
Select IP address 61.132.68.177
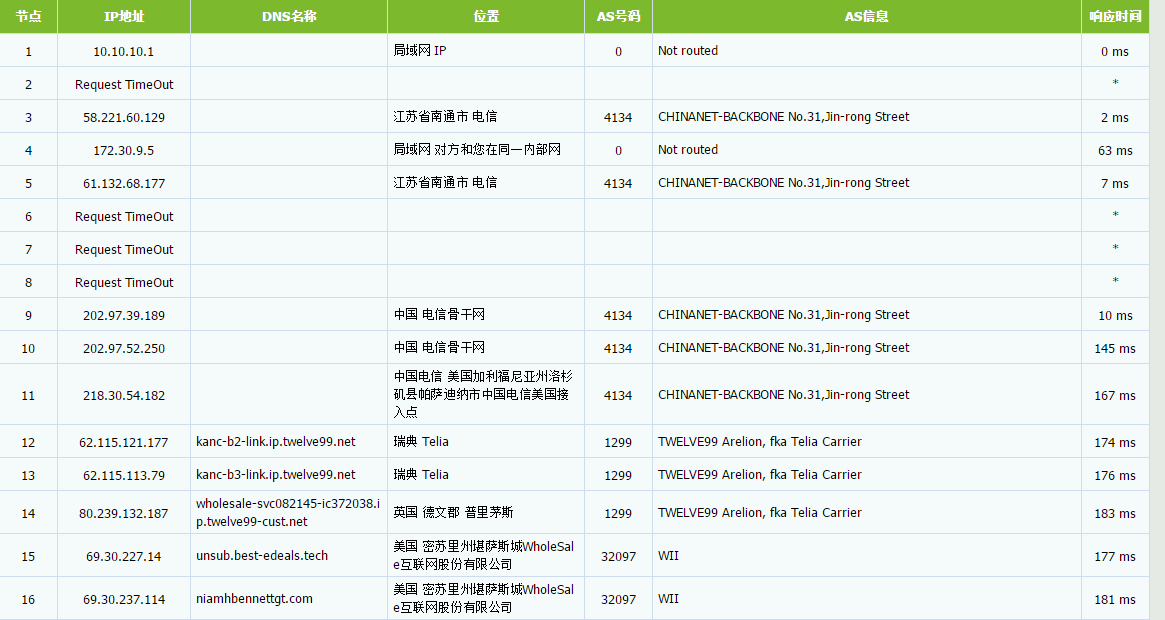(124, 184)
